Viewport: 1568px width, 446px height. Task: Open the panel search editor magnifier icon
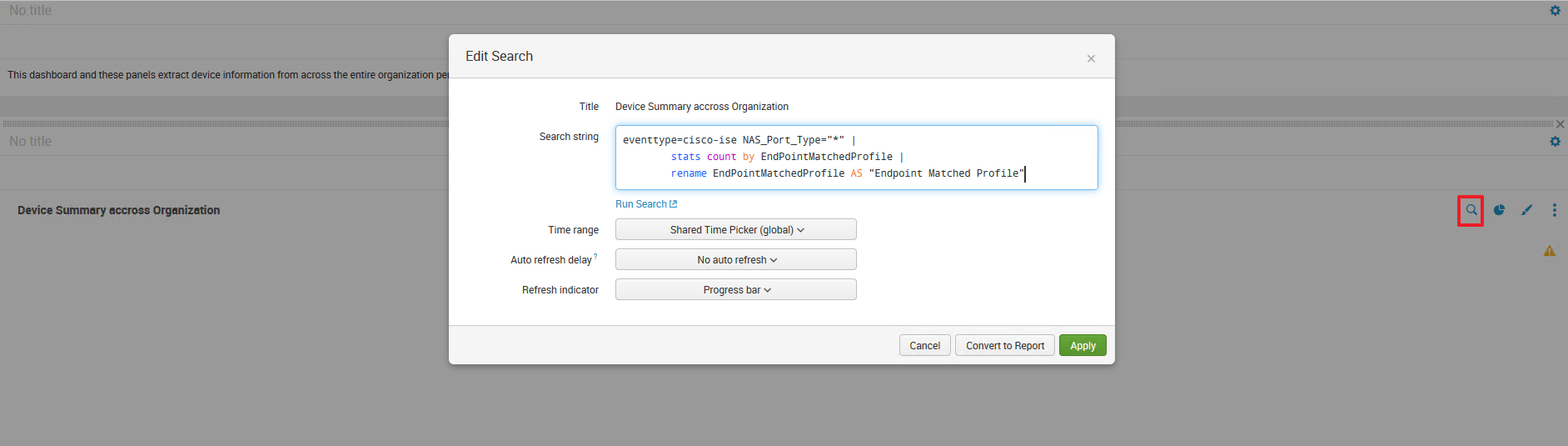click(1471, 210)
